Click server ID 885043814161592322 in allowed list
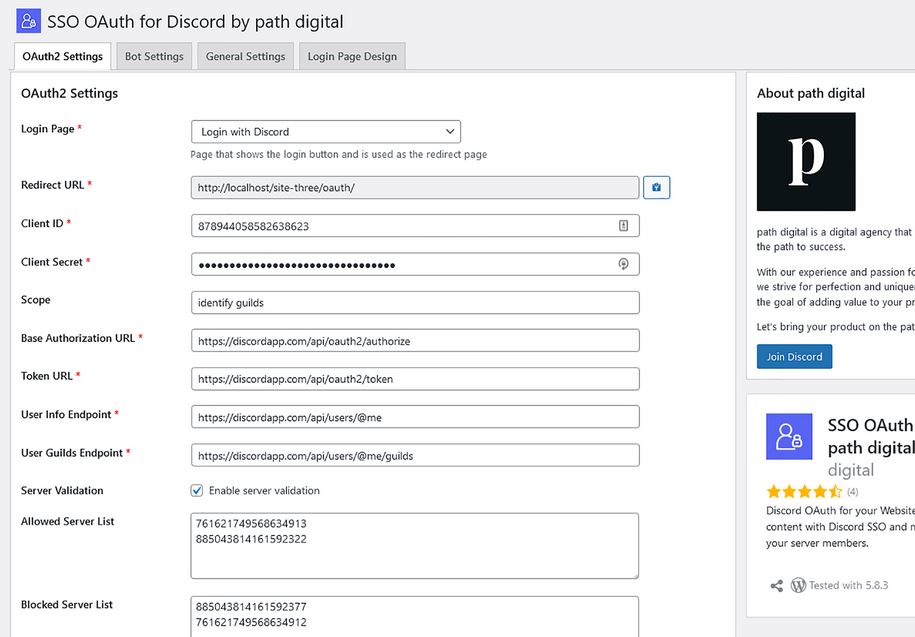Screen dimensions: 915x637 (x=251, y=539)
